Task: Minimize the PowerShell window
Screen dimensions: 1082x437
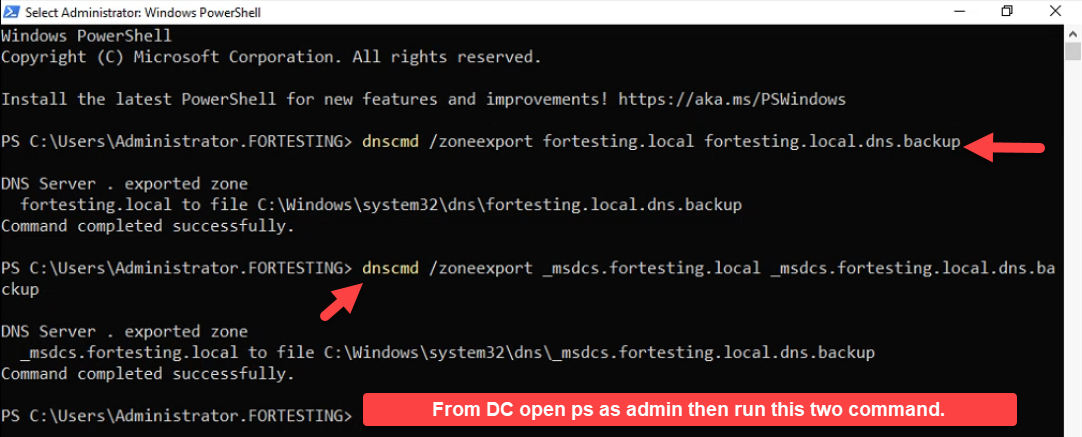Action: pos(961,12)
